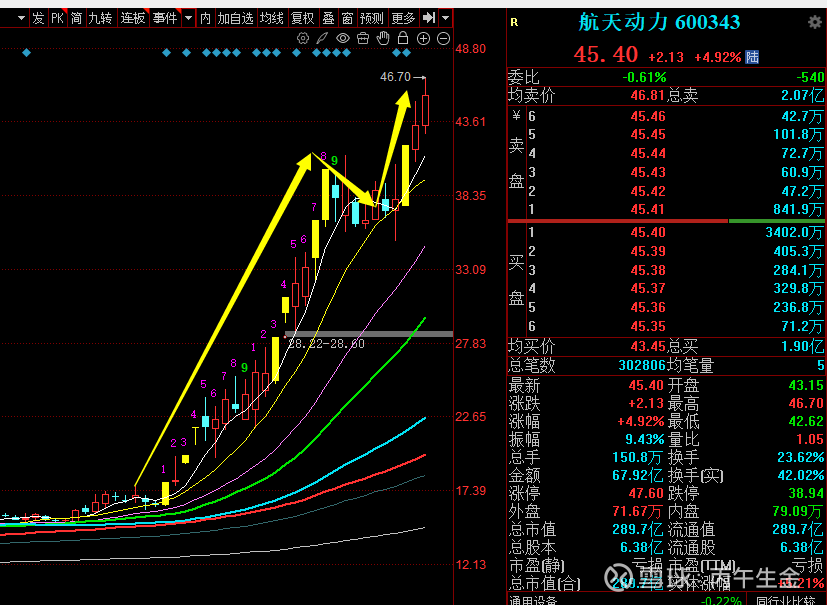Expand the dropdown arrow after 事件
This screenshot has height=605, width=827.
click(x=189, y=18)
